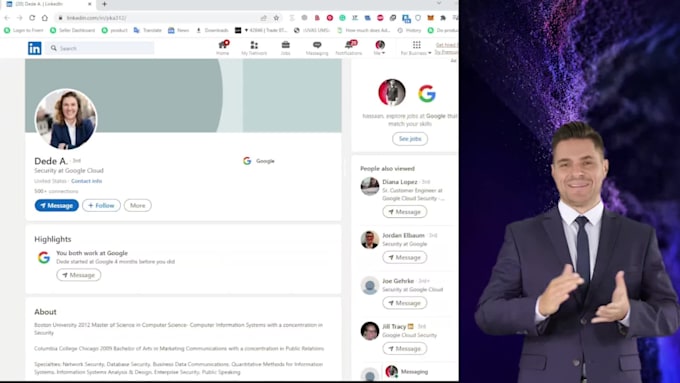Message Jordan Elbaum
The image size is (680, 383).
click(x=405, y=257)
